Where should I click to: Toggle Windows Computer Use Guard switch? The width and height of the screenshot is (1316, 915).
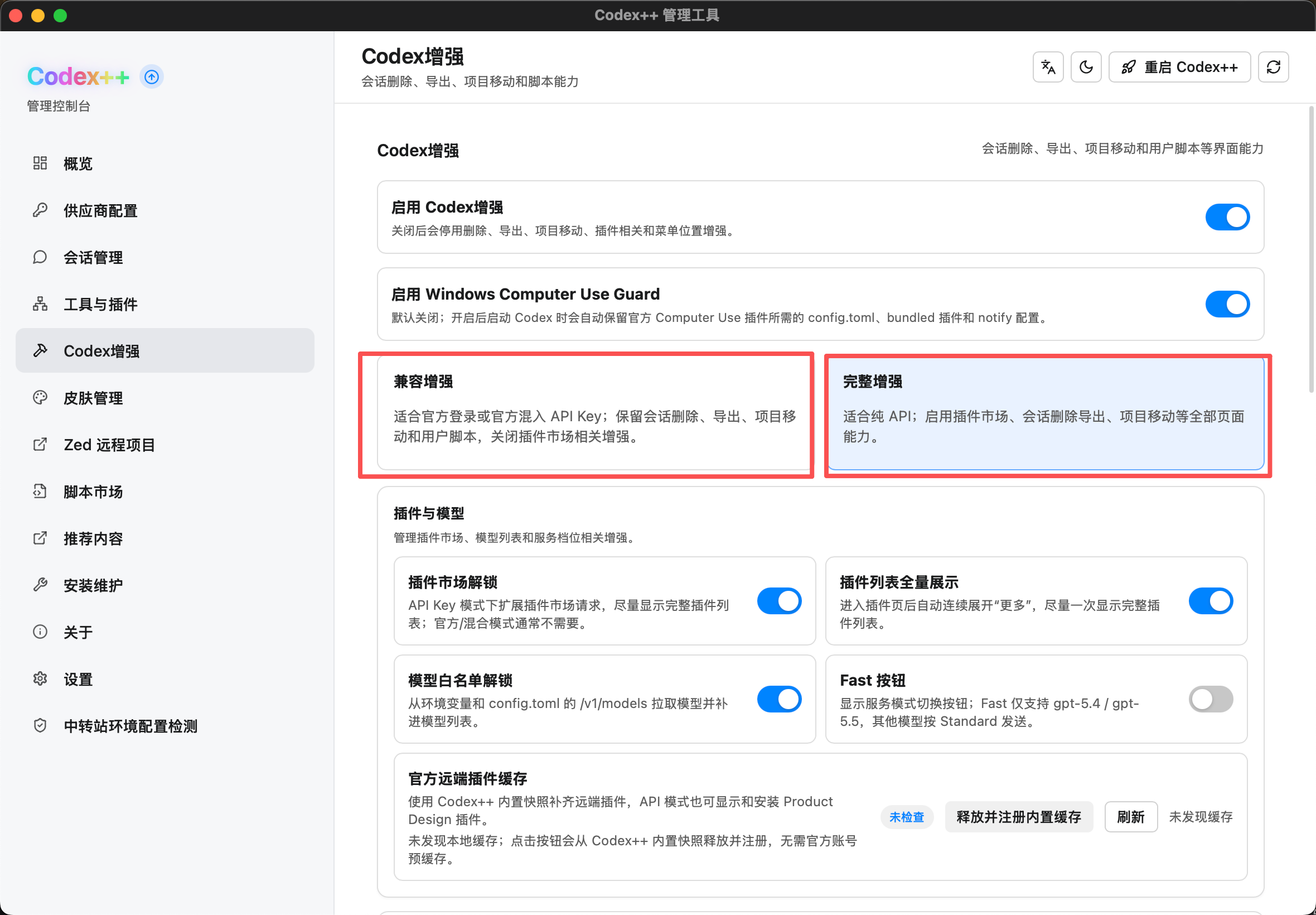click(x=1227, y=305)
